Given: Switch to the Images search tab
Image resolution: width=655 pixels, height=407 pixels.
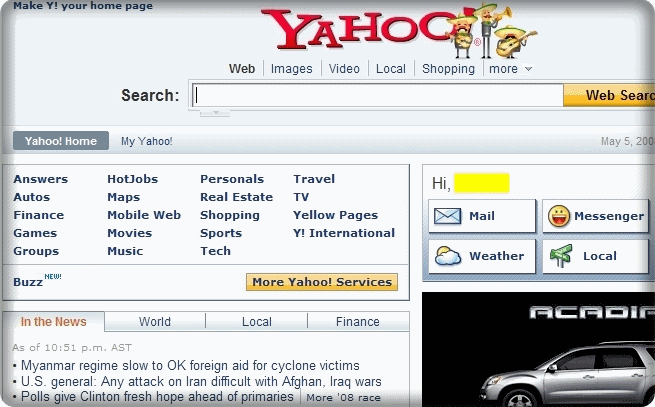Looking at the screenshot, I should pos(292,69).
